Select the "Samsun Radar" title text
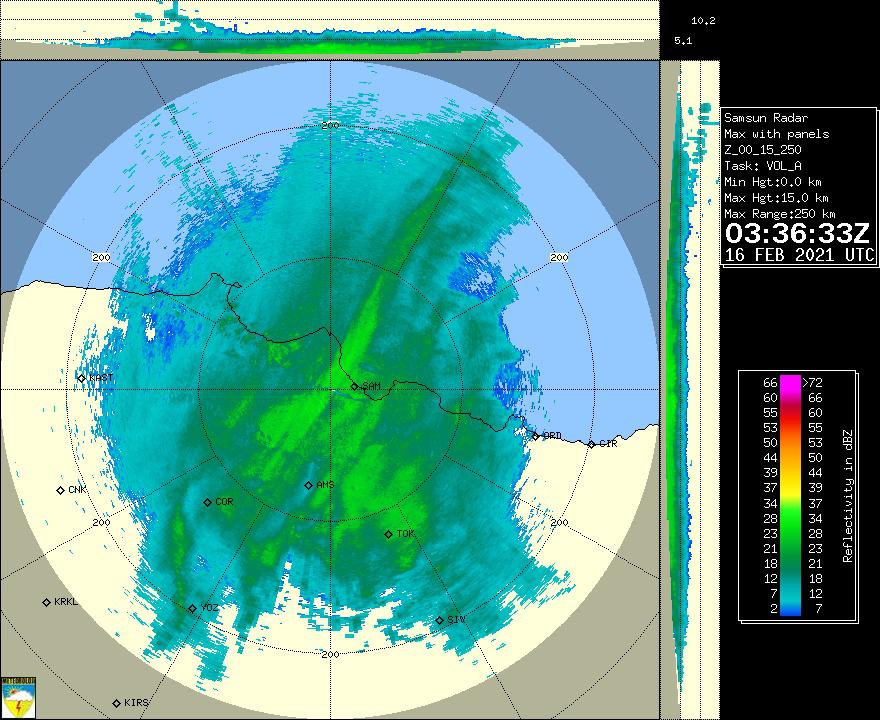This screenshot has height=720, width=880. [x=766, y=118]
